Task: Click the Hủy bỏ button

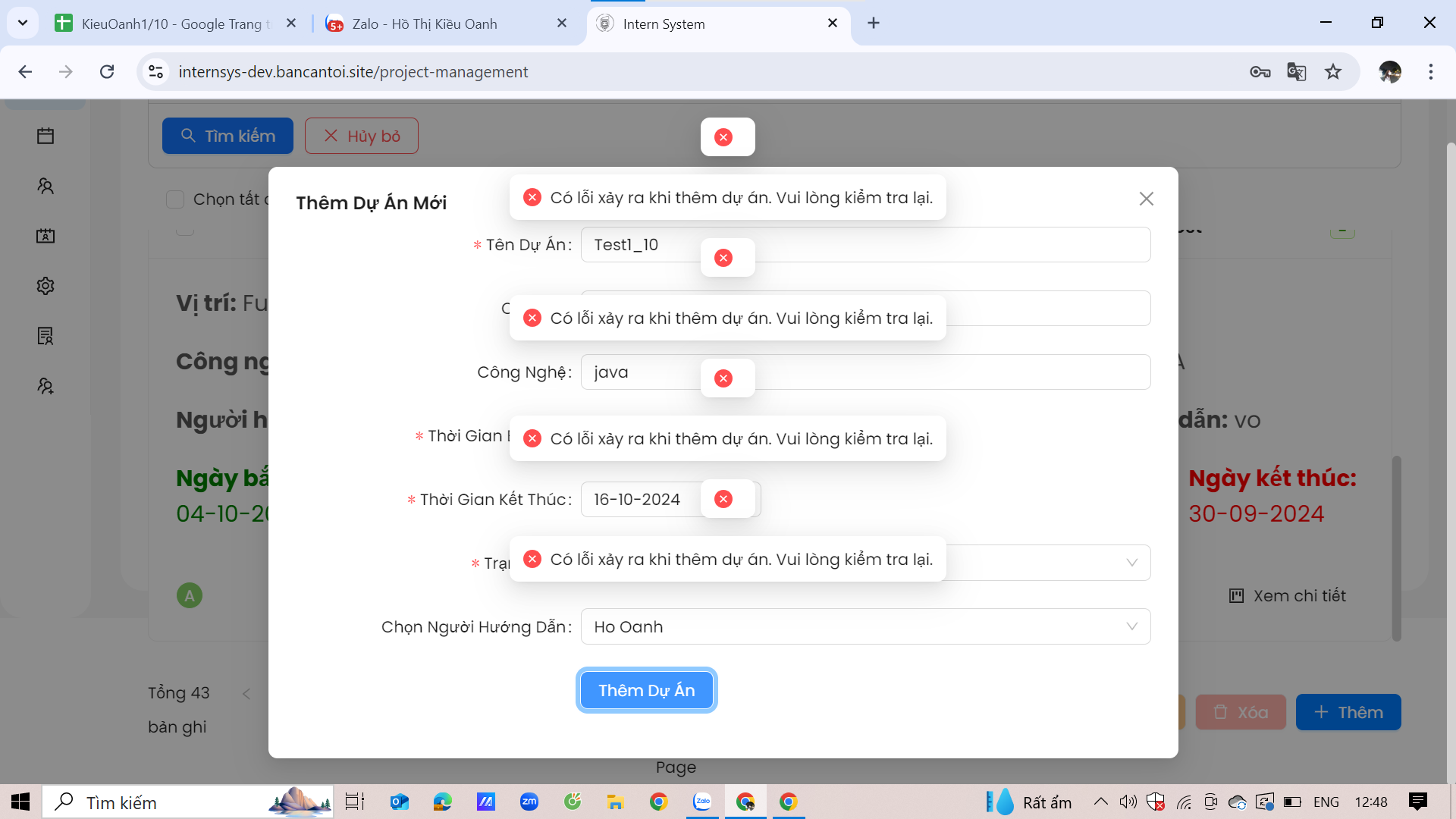Action: tap(362, 136)
